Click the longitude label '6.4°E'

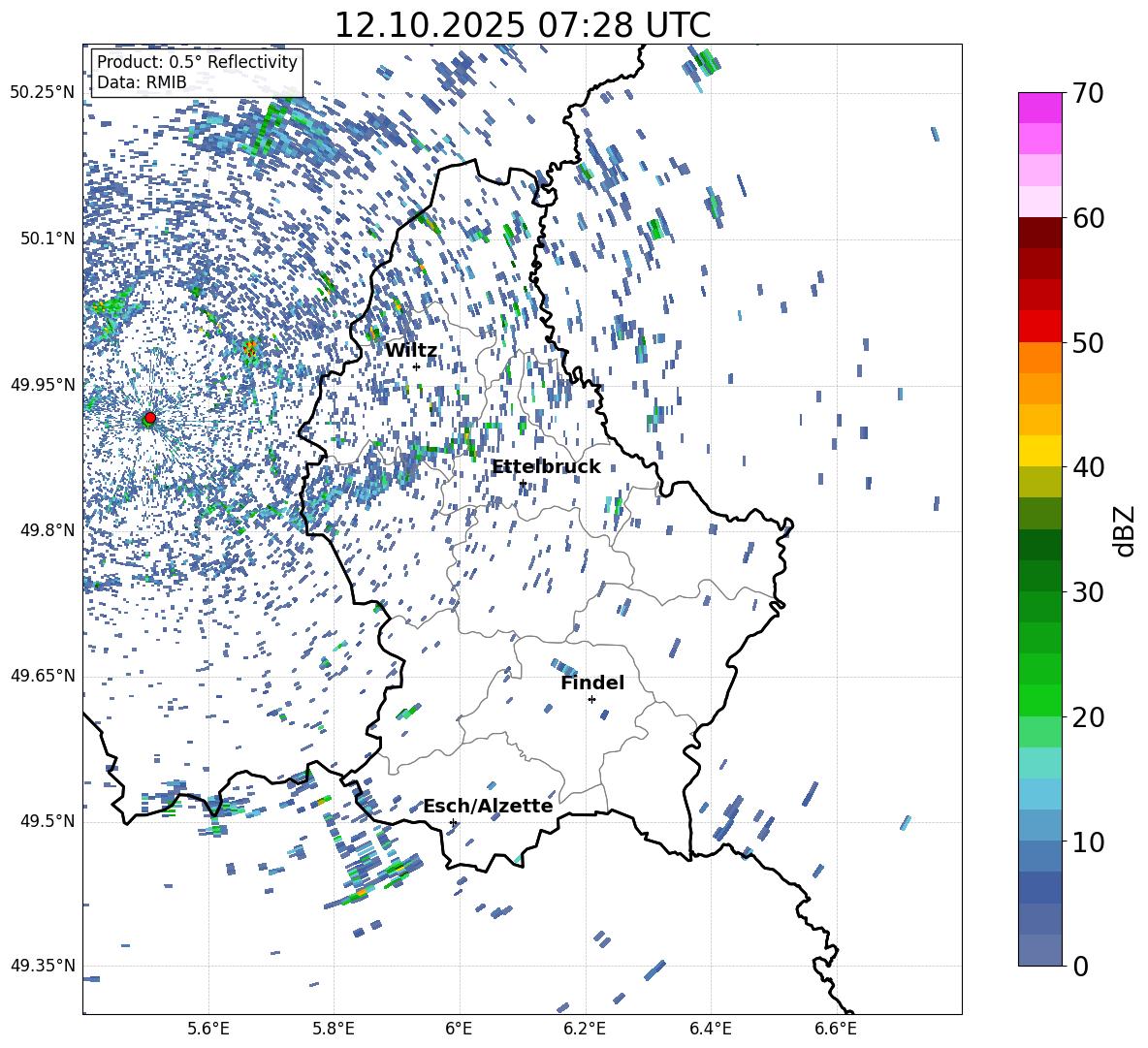tap(710, 1029)
